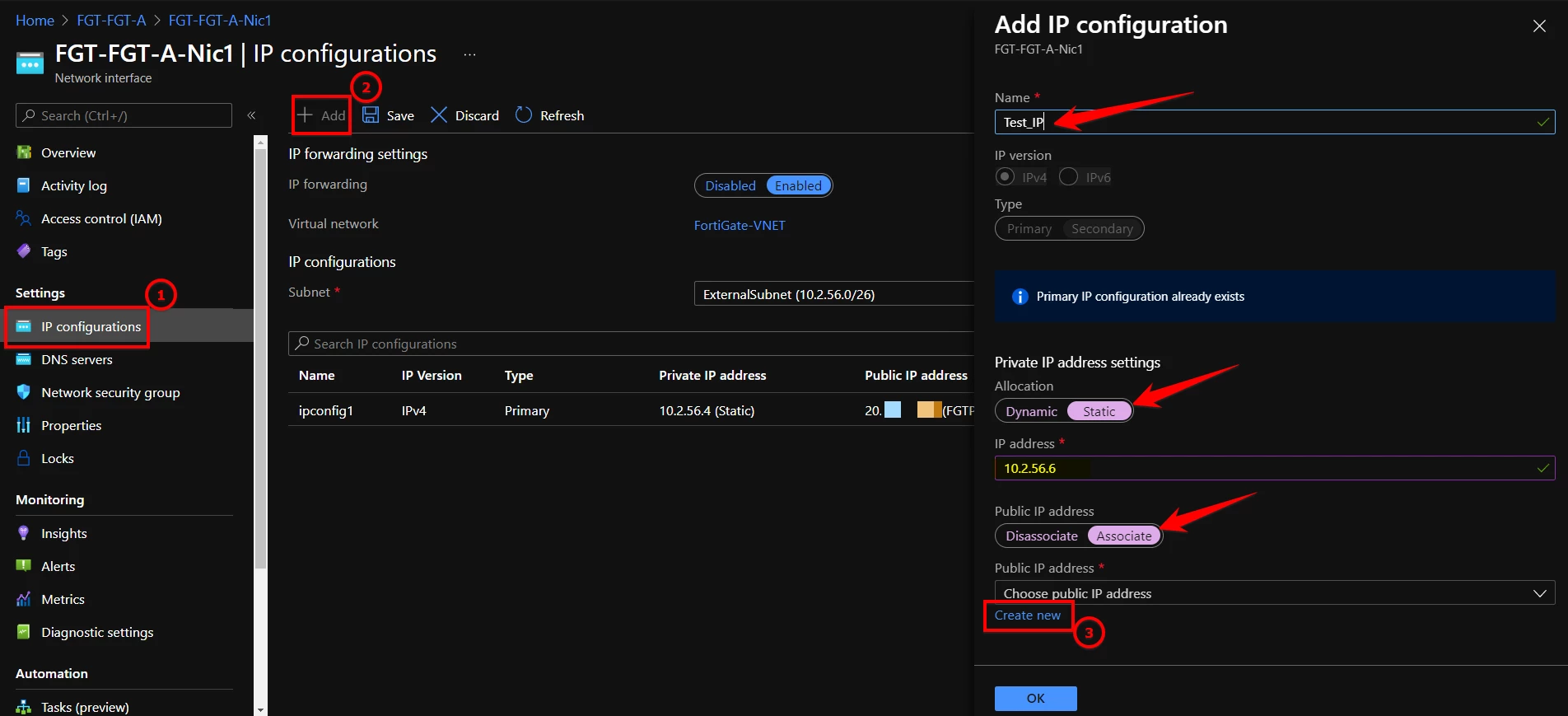Viewport: 1568px width, 716px height.
Task: Click the Save button label
Action: pos(400,115)
